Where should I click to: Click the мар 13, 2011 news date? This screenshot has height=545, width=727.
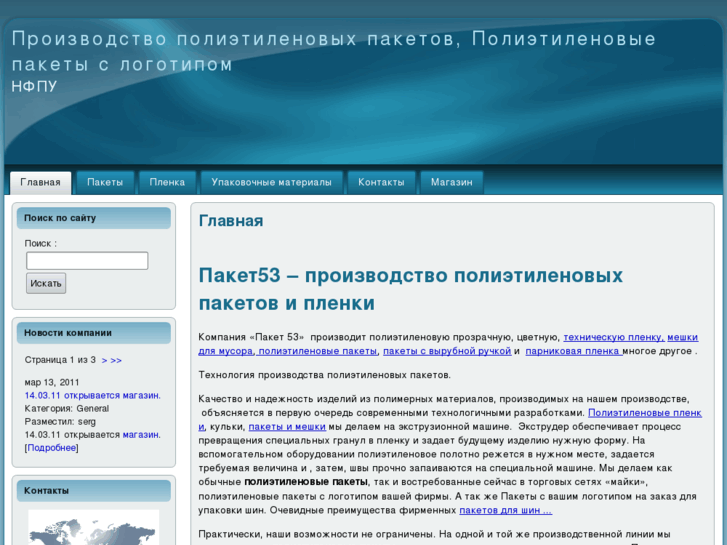point(52,383)
